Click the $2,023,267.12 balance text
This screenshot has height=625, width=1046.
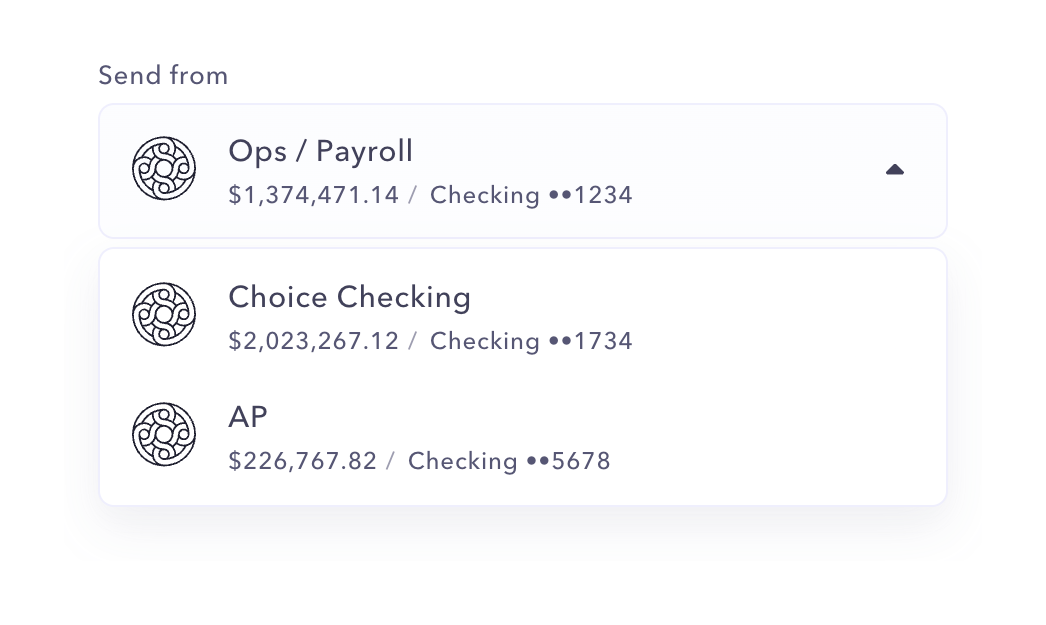(x=313, y=341)
